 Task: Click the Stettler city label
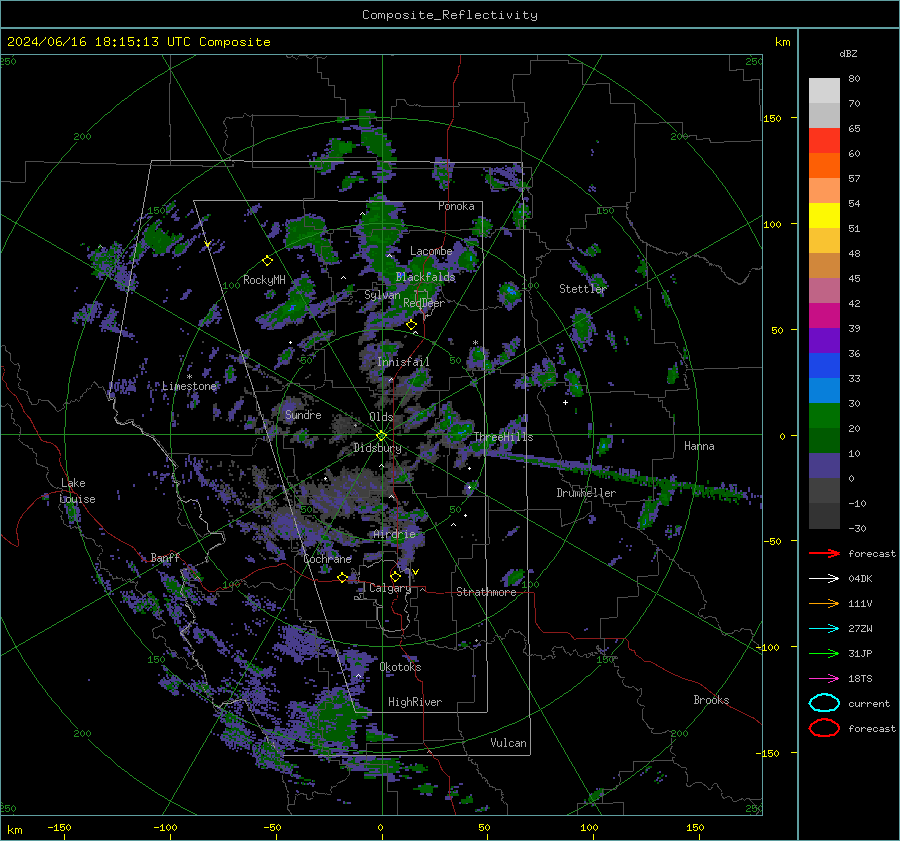[583, 289]
